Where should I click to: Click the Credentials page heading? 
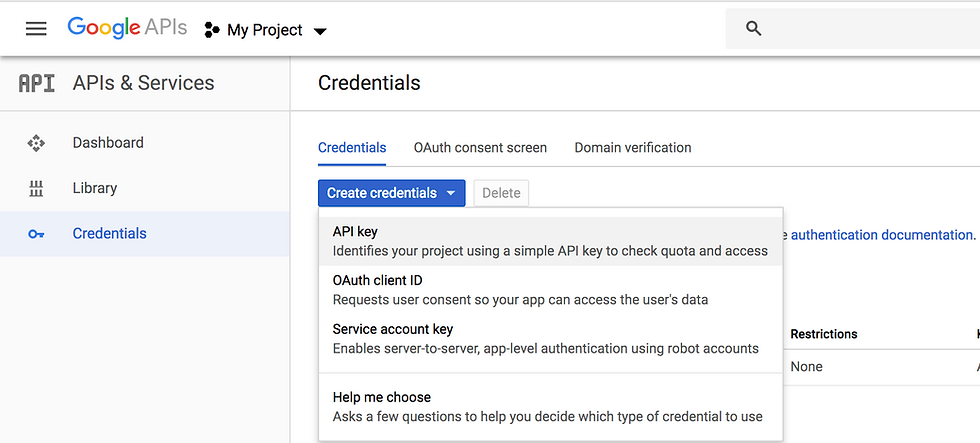click(369, 83)
